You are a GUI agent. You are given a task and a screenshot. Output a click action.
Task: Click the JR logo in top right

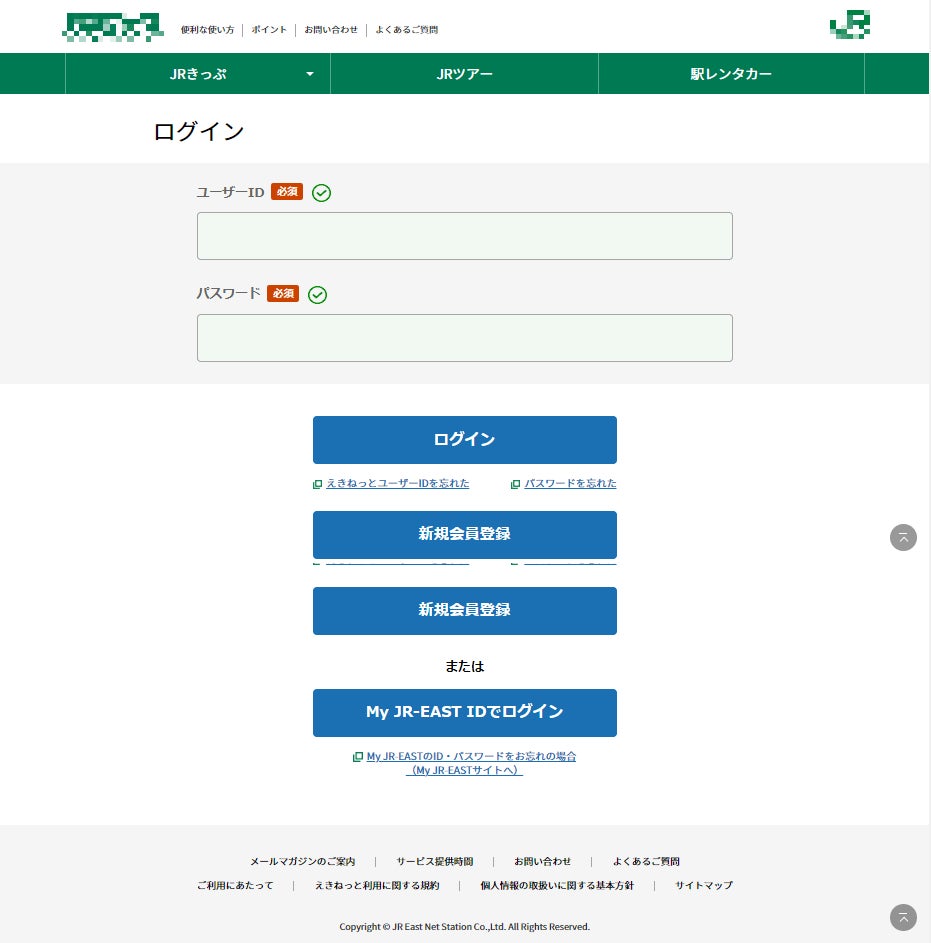pyautogui.click(x=850, y=25)
